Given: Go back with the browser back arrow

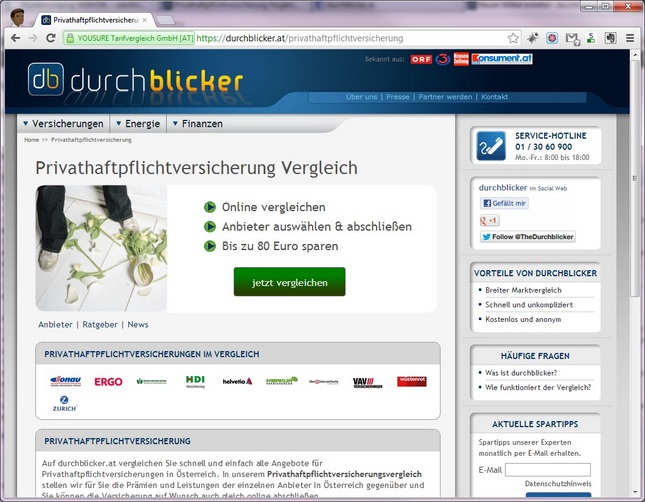Looking at the screenshot, I should pyautogui.click(x=15, y=38).
